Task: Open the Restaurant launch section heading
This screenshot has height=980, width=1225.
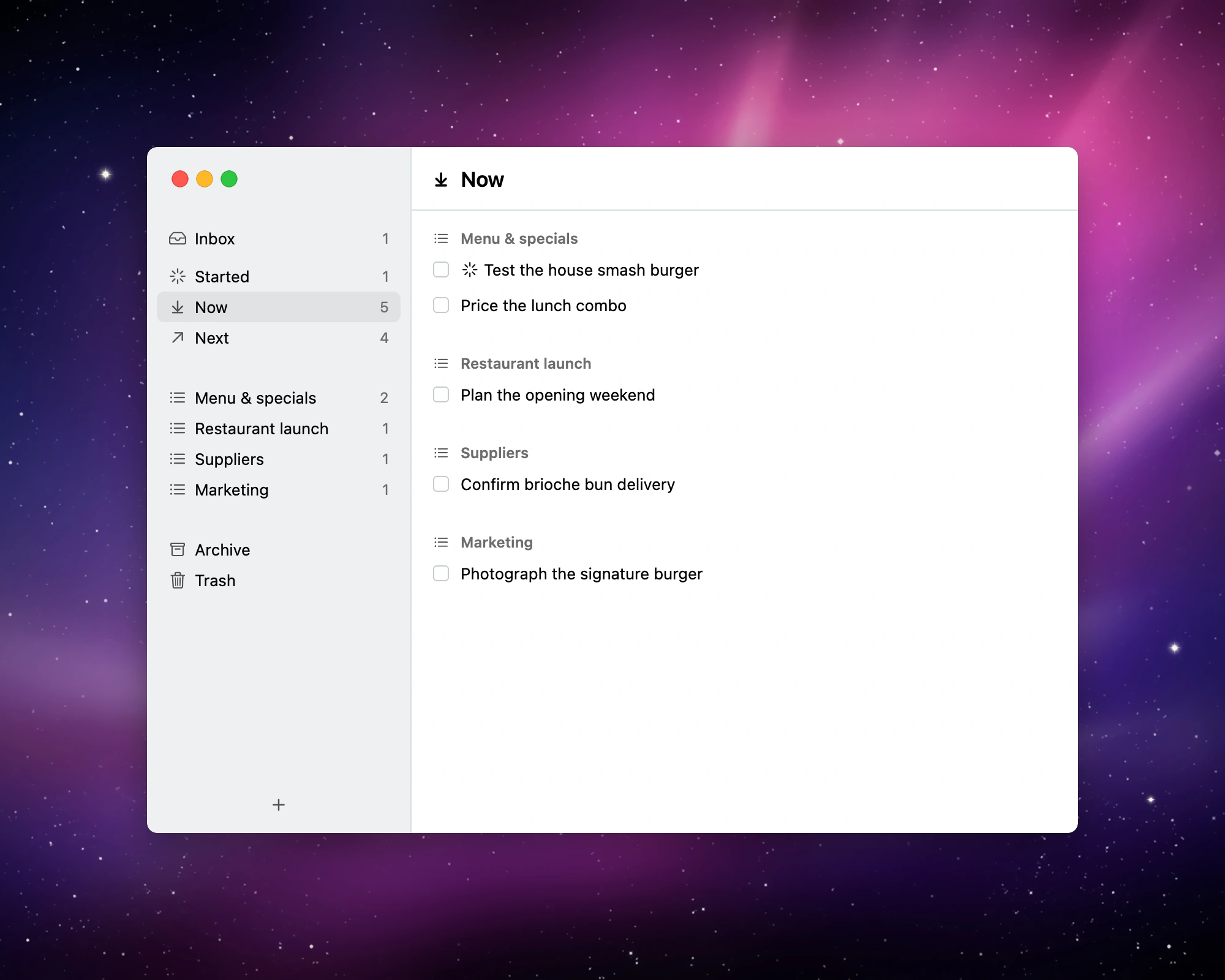Action: click(526, 364)
